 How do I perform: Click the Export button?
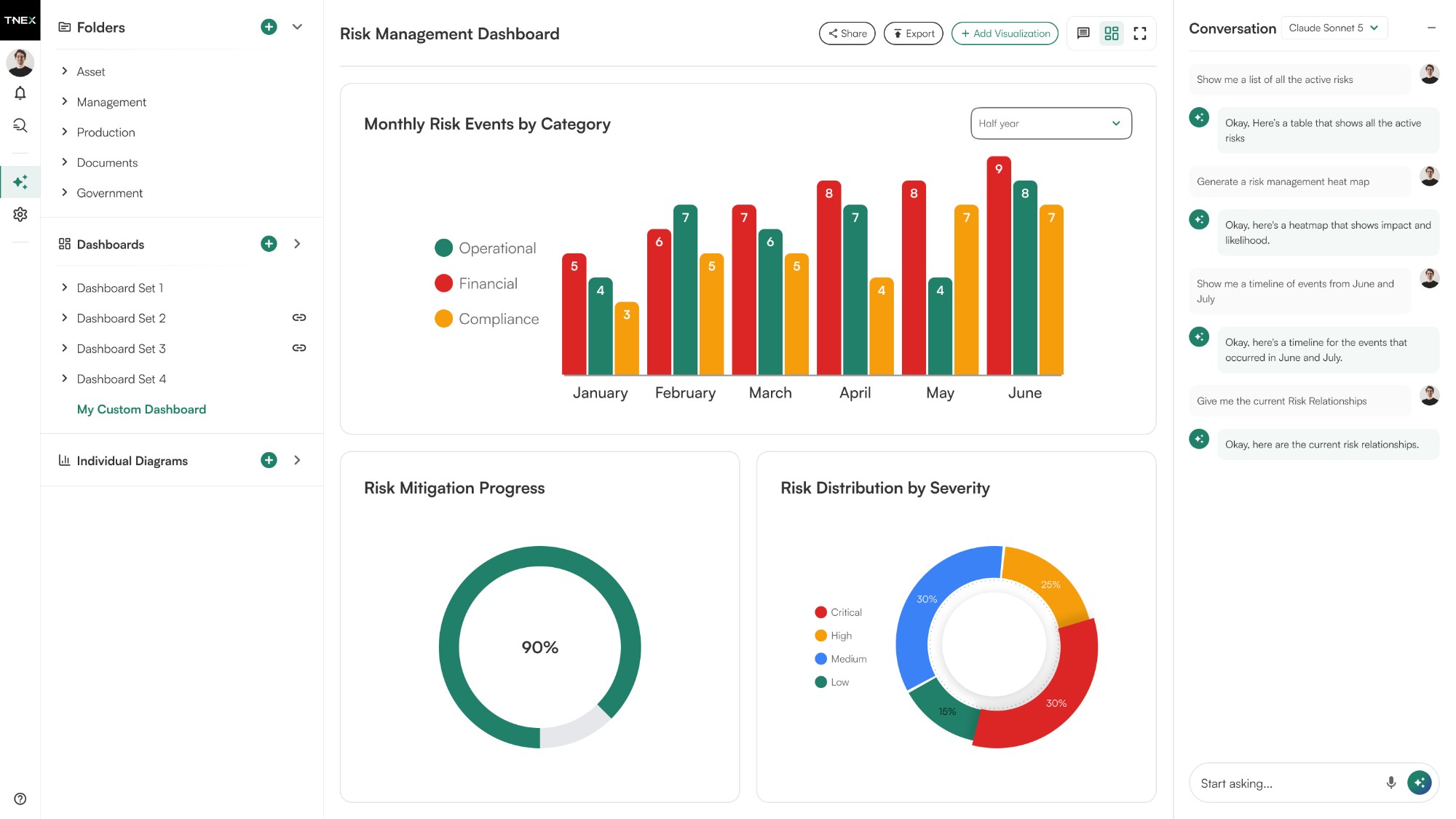tap(913, 33)
